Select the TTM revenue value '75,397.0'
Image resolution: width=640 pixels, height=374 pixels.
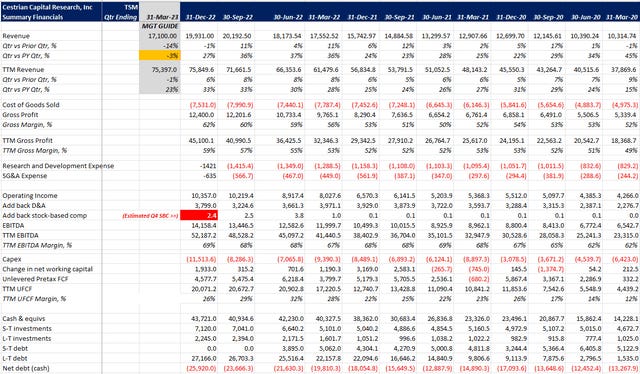pos(164,70)
